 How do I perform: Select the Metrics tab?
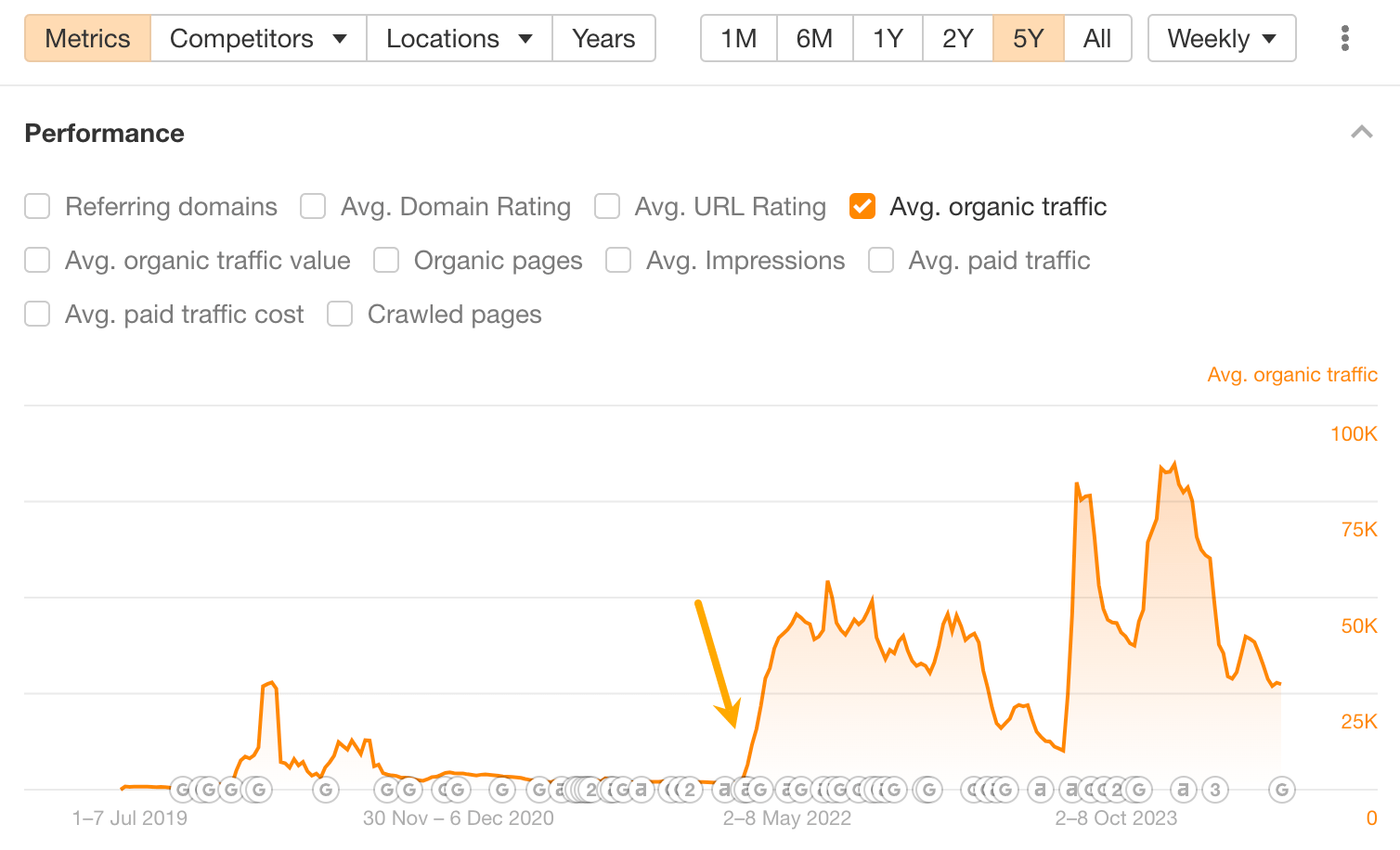[86, 38]
